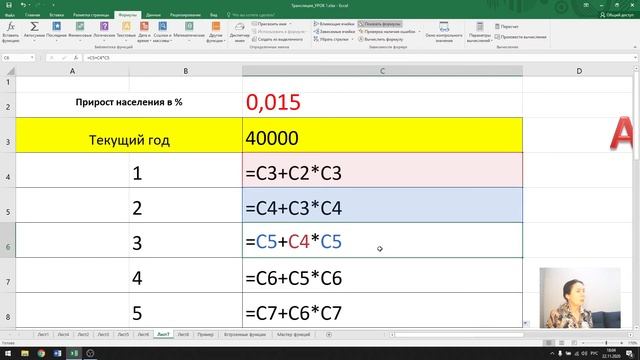Image resolution: width=640 pixels, height=360 pixels.
Task: Open notification center in system tray
Action: (x=629, y=353)
